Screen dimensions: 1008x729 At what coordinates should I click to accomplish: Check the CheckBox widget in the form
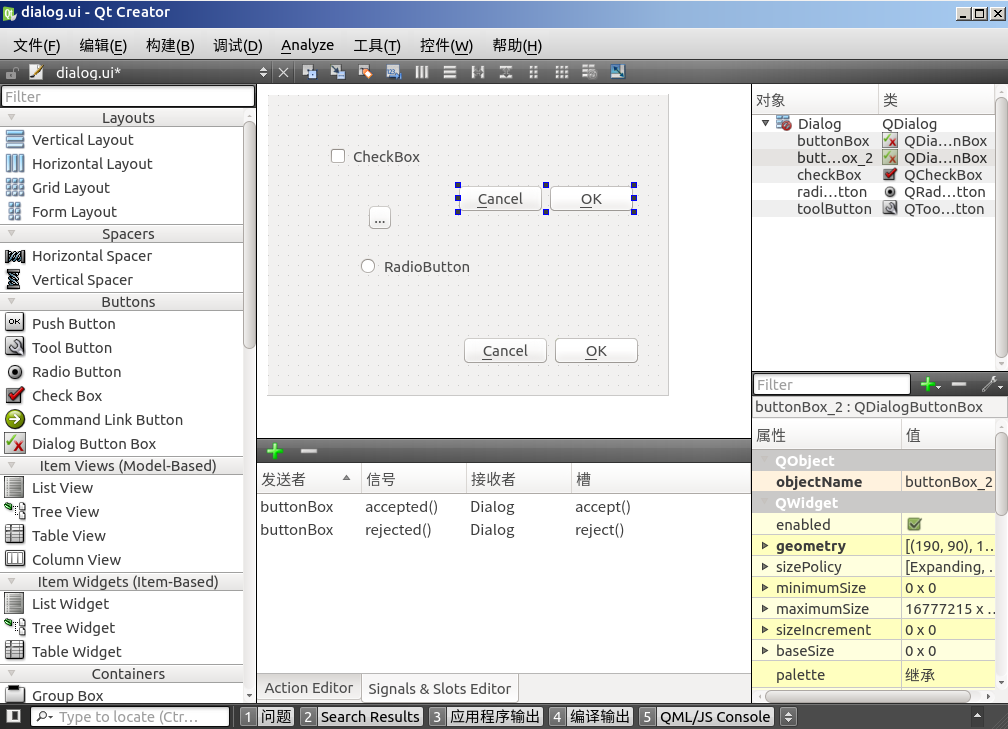338,156
